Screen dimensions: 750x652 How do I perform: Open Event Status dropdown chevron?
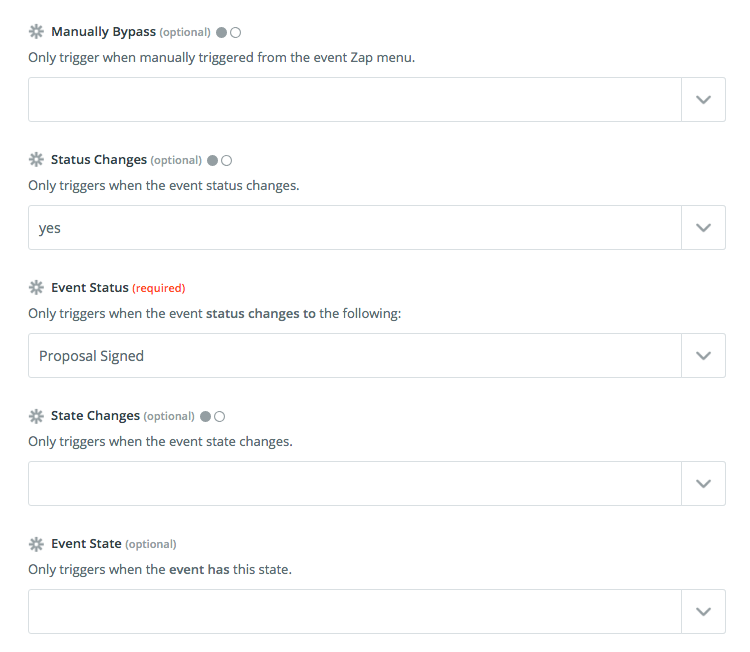tap(703, 355)
